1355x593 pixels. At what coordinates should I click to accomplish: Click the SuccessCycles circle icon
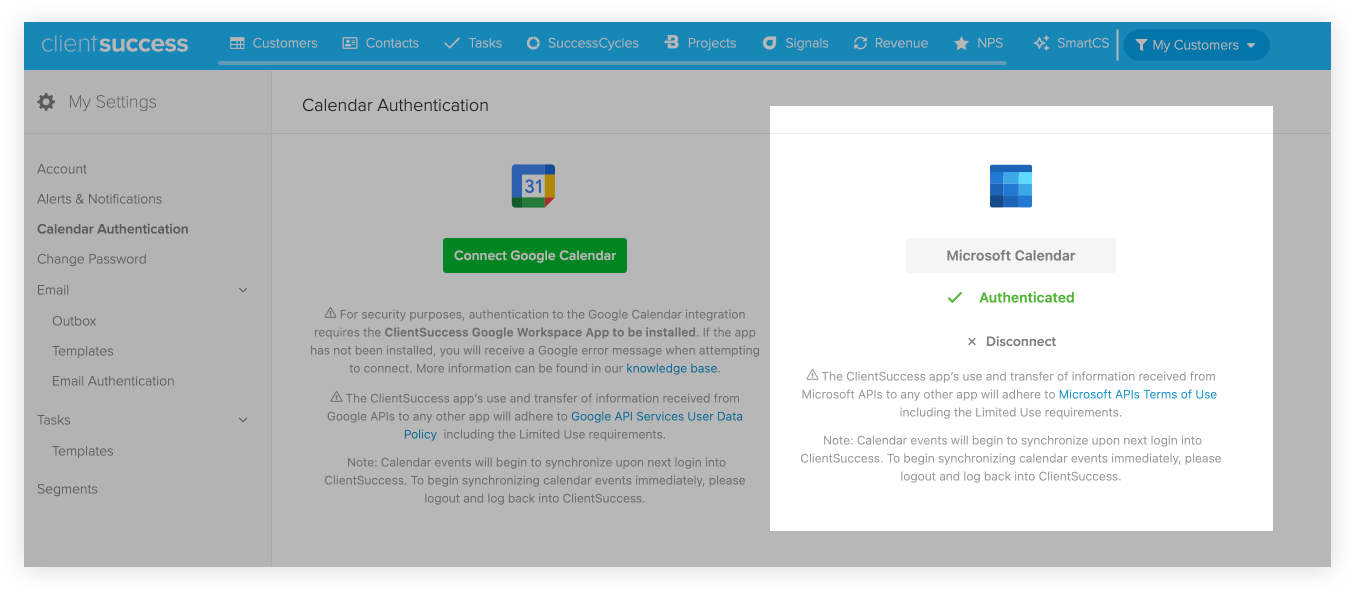click(x=534, y=43)
